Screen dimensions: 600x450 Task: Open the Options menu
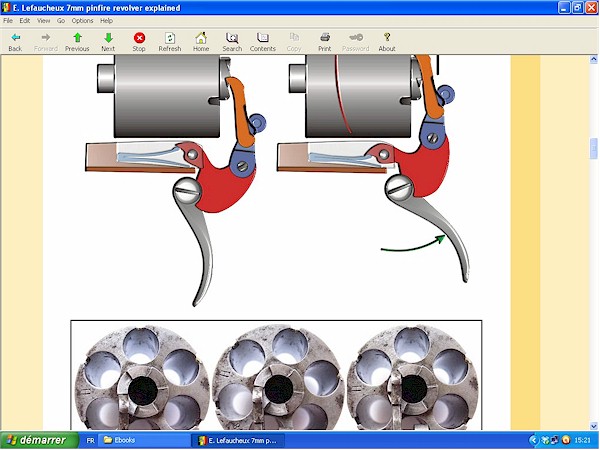point(82,21)
